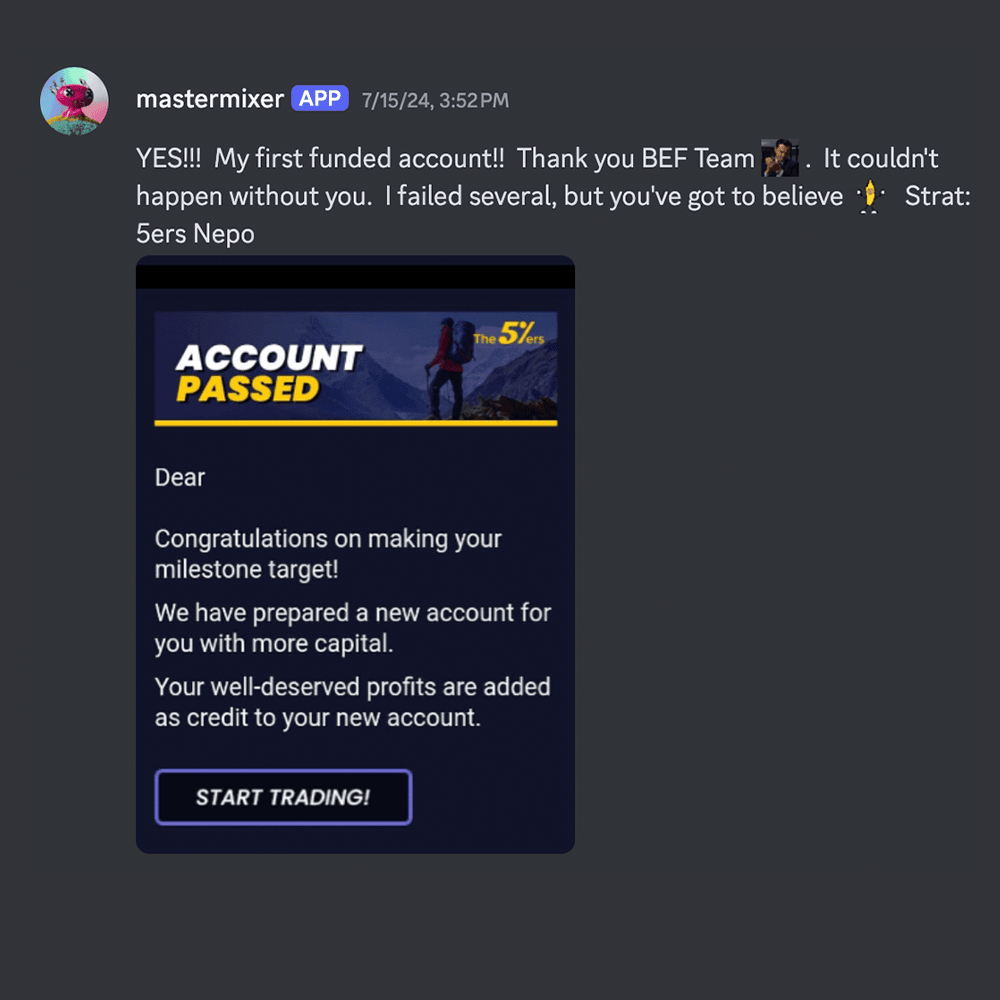The width and height of the screenshot is (1000, 1000).
Task: Click the mastermixer username
Action: click(x=210, y=99)
